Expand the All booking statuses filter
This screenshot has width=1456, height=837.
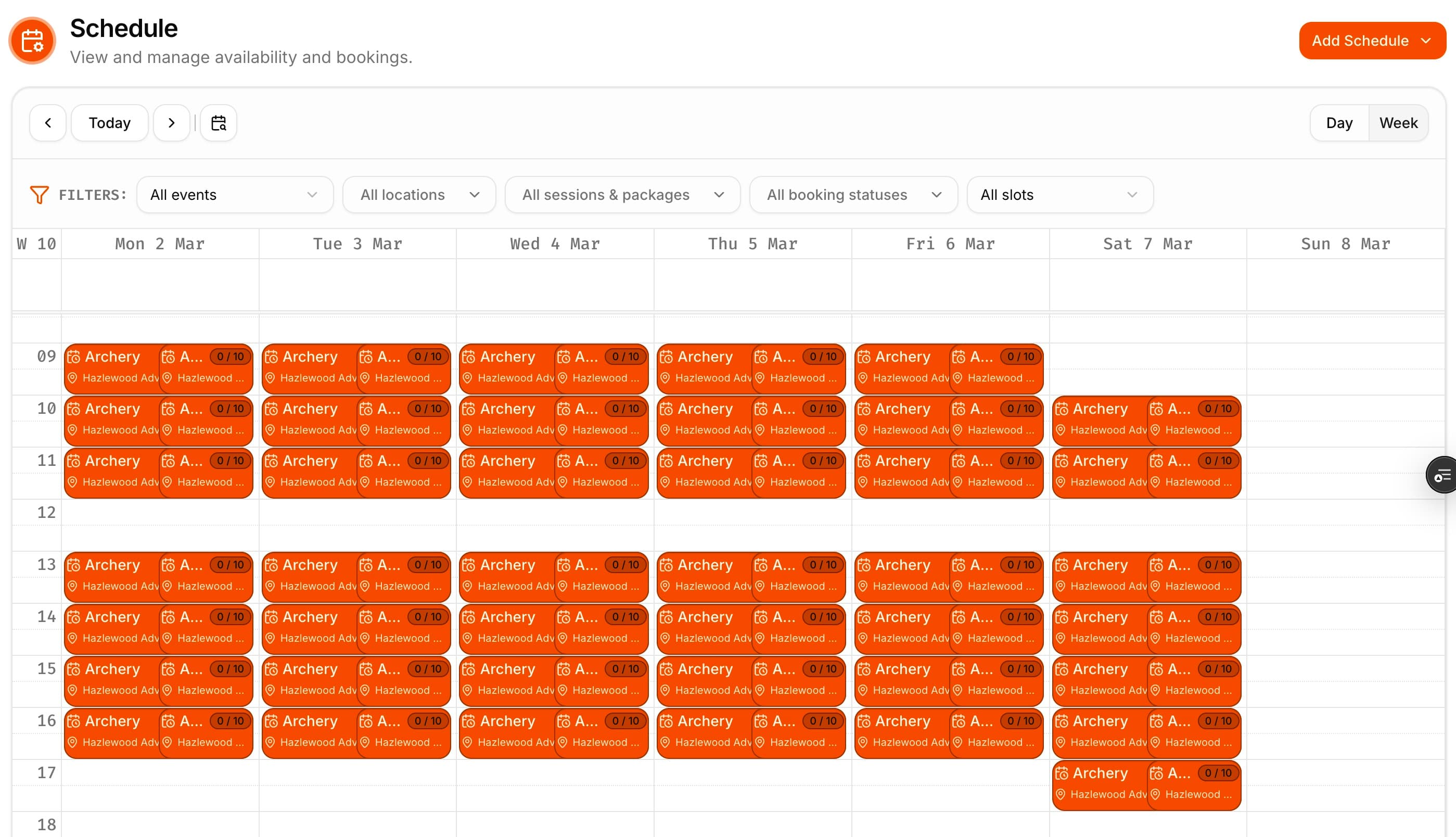point(853,194)
